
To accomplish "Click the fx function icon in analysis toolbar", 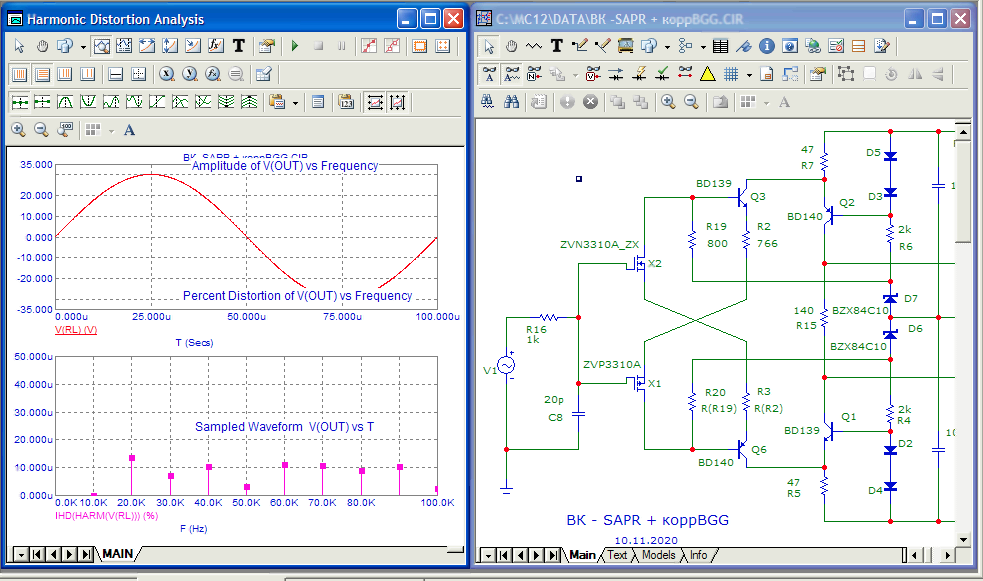I will point(215,46).
